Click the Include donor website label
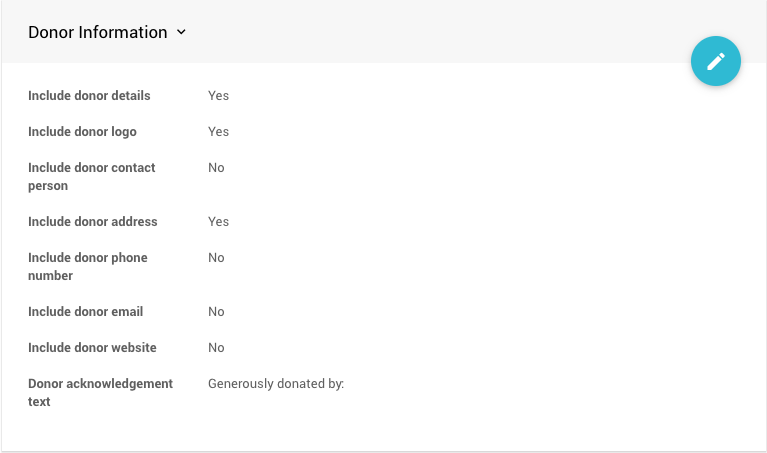 tap(92, 348)
